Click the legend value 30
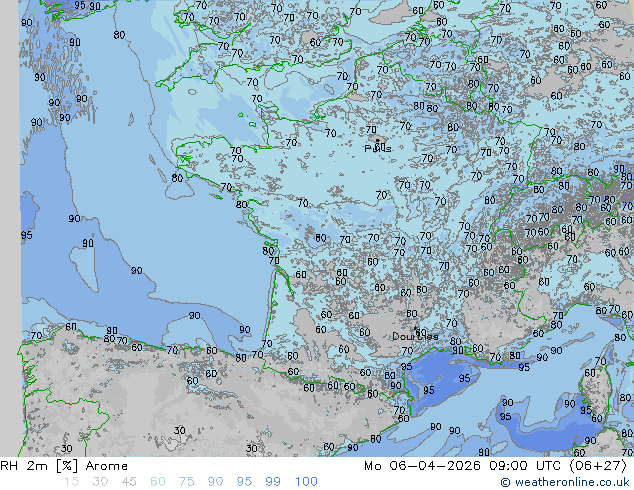634x490 pixels. [100, 482]
